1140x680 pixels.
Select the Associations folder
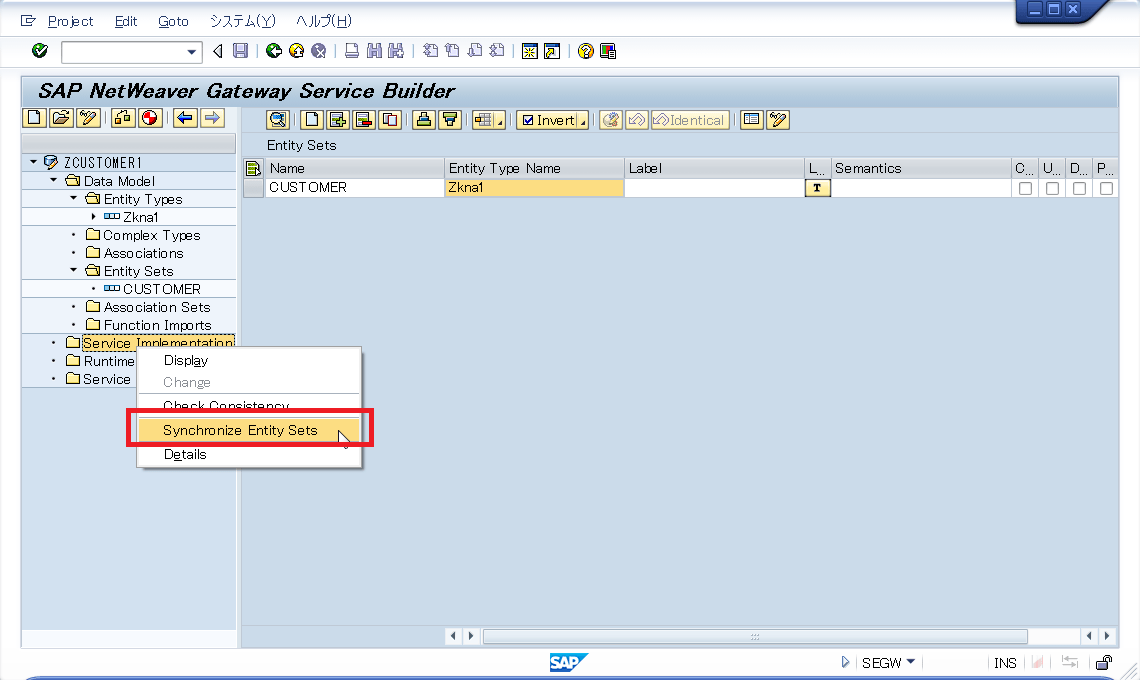[x=143, y=253]
